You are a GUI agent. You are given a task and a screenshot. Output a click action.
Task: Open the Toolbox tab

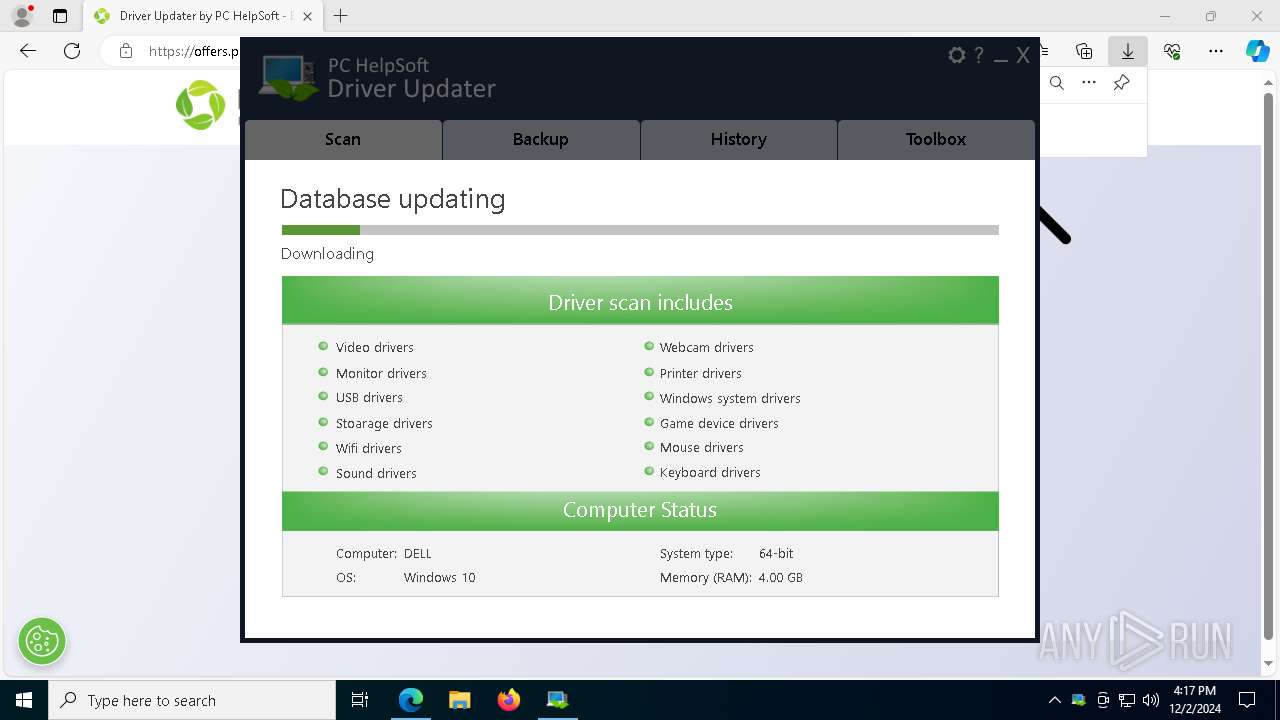point(936,140)
